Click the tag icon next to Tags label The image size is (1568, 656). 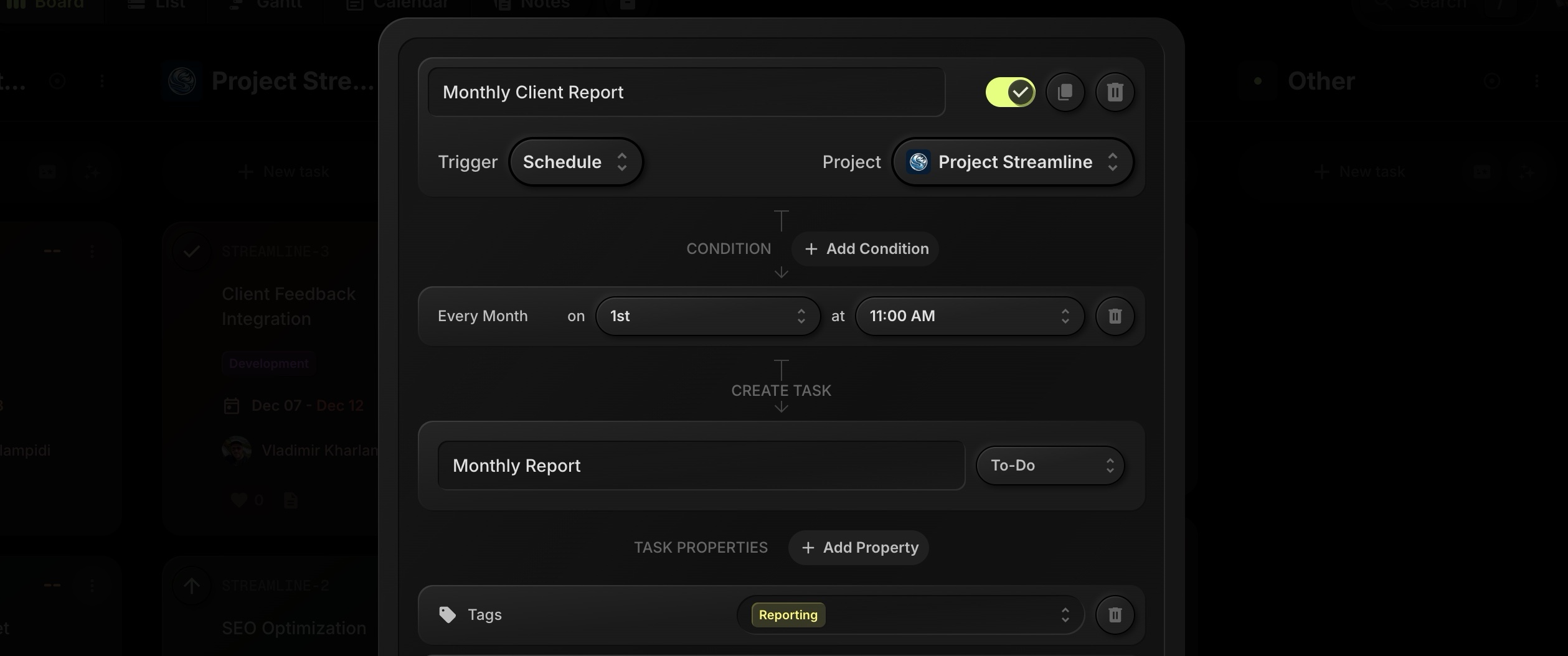[446, 614]
